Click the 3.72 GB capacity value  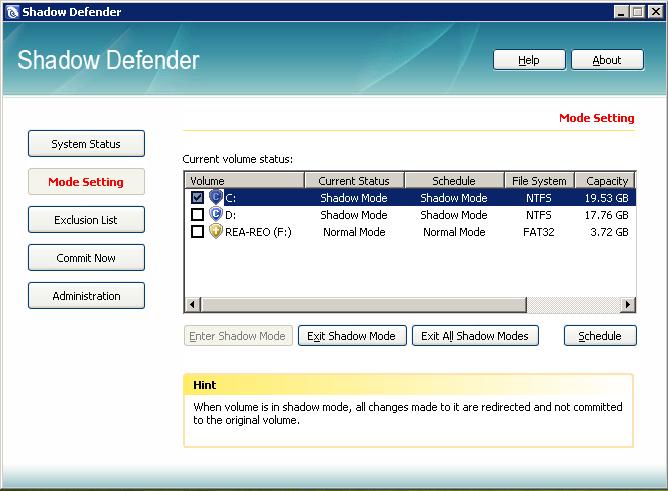pos(609,232)
